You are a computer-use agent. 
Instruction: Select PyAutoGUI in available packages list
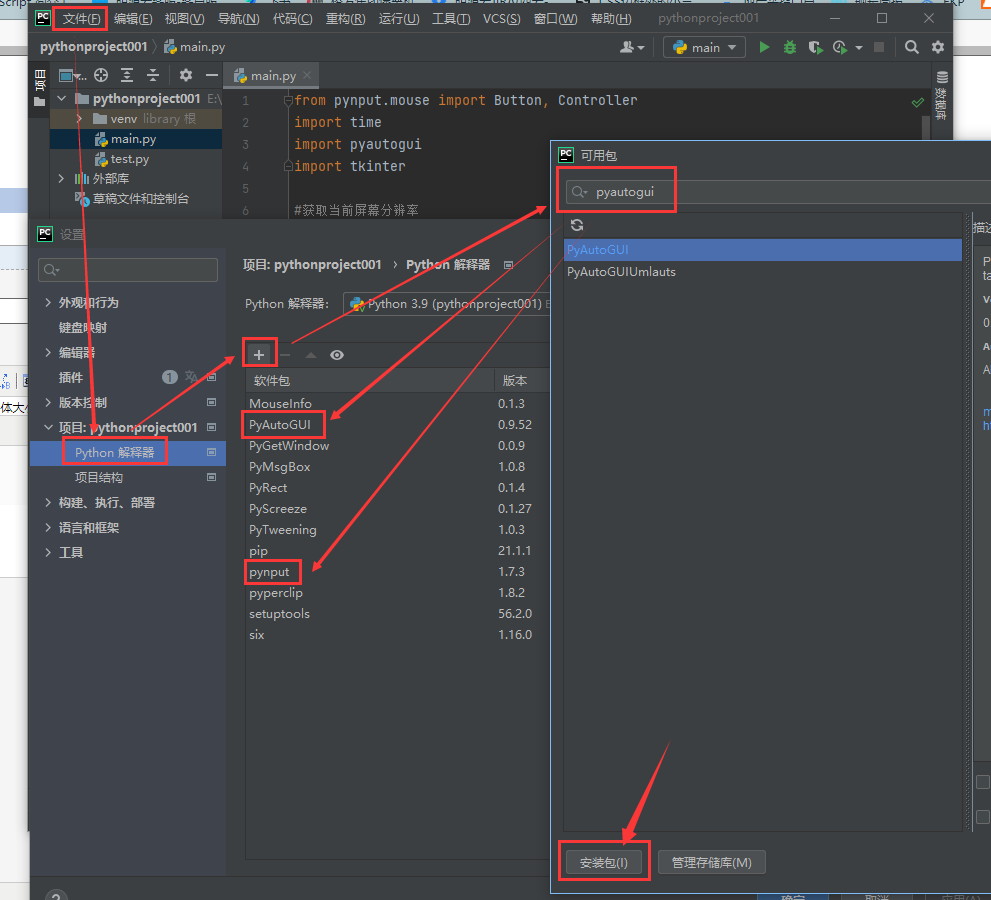(763, 250)
